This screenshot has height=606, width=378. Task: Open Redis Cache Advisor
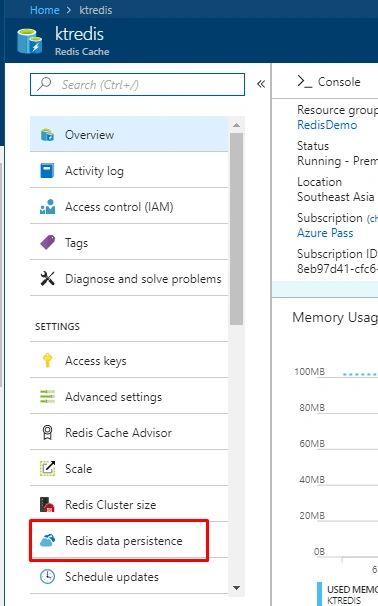(x=129, y=432)
